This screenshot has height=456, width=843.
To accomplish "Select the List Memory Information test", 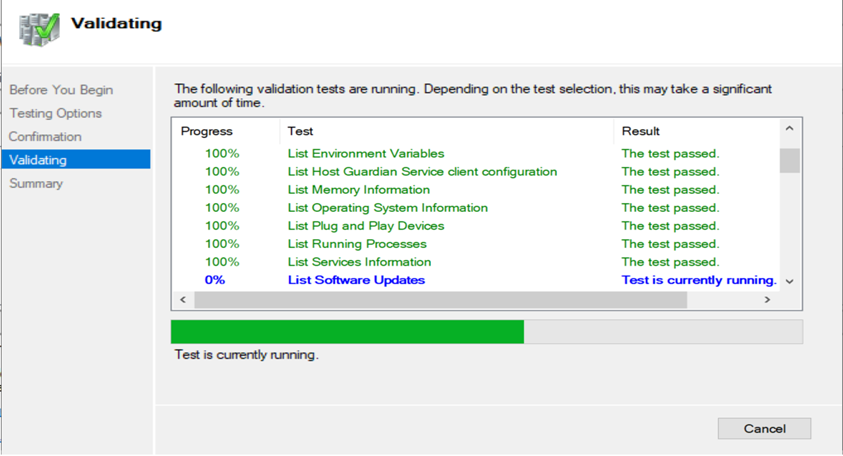I will click(476, 190).
